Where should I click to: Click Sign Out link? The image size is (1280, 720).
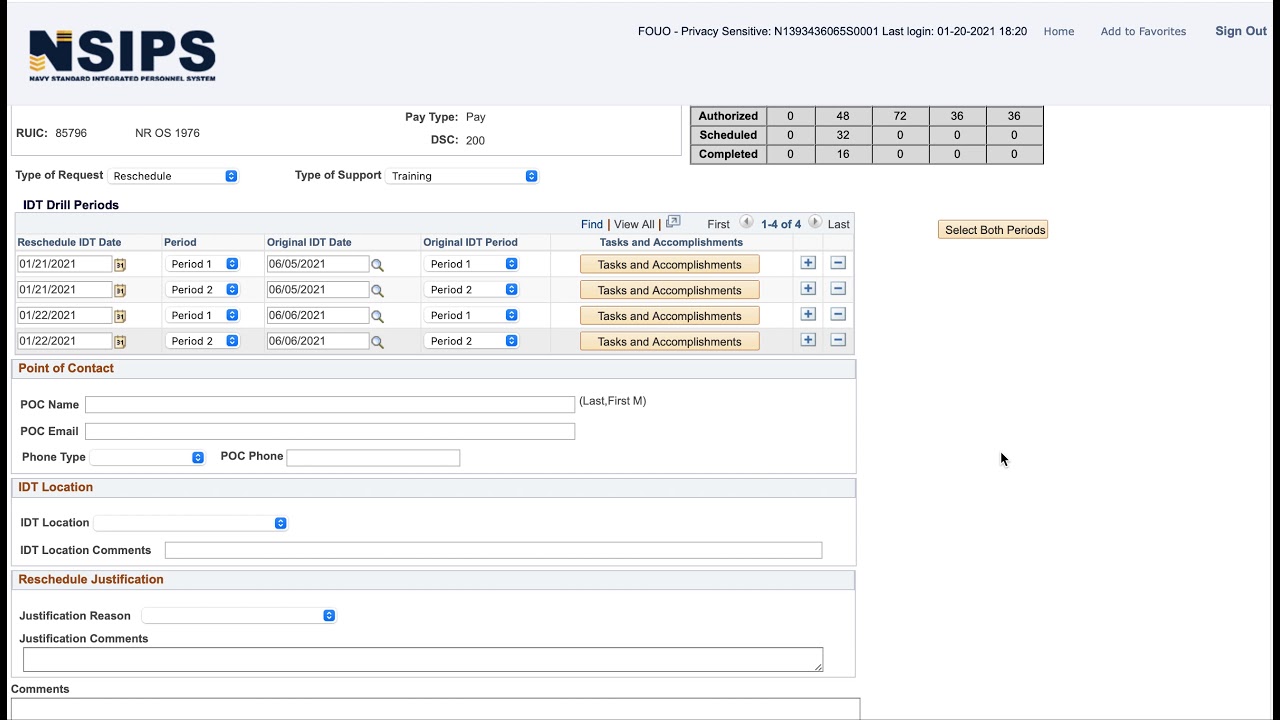(1241, 31)
